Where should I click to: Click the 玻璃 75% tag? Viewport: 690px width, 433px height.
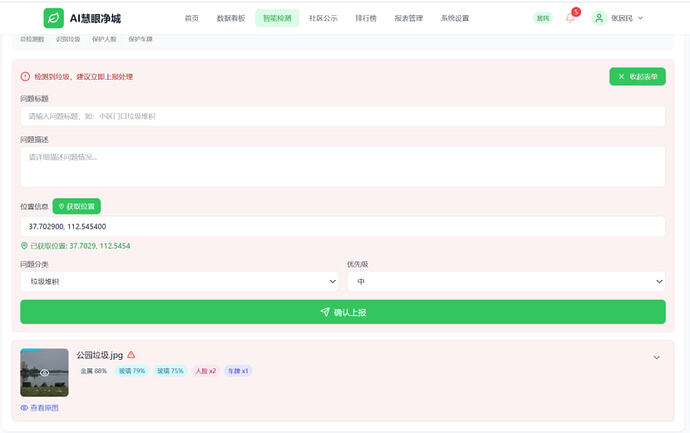coord(170,371)
